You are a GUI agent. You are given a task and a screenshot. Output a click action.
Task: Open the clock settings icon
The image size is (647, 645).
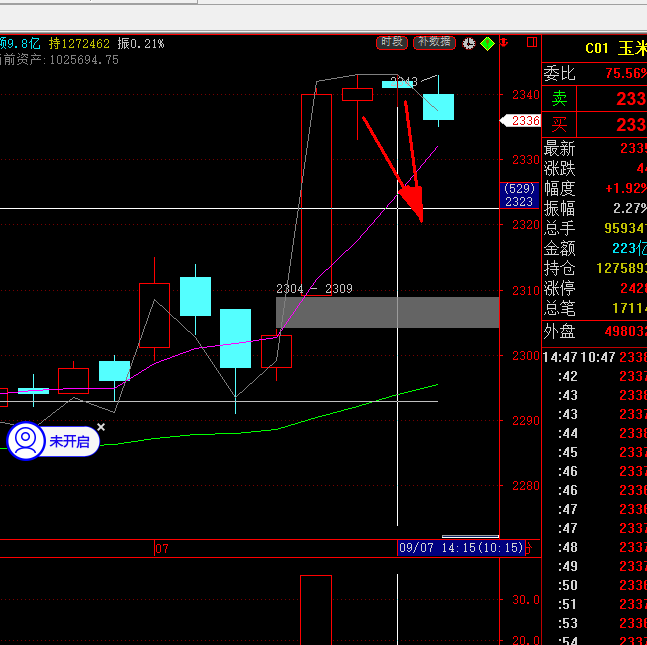pyautogui.click(x=468, y=43)
